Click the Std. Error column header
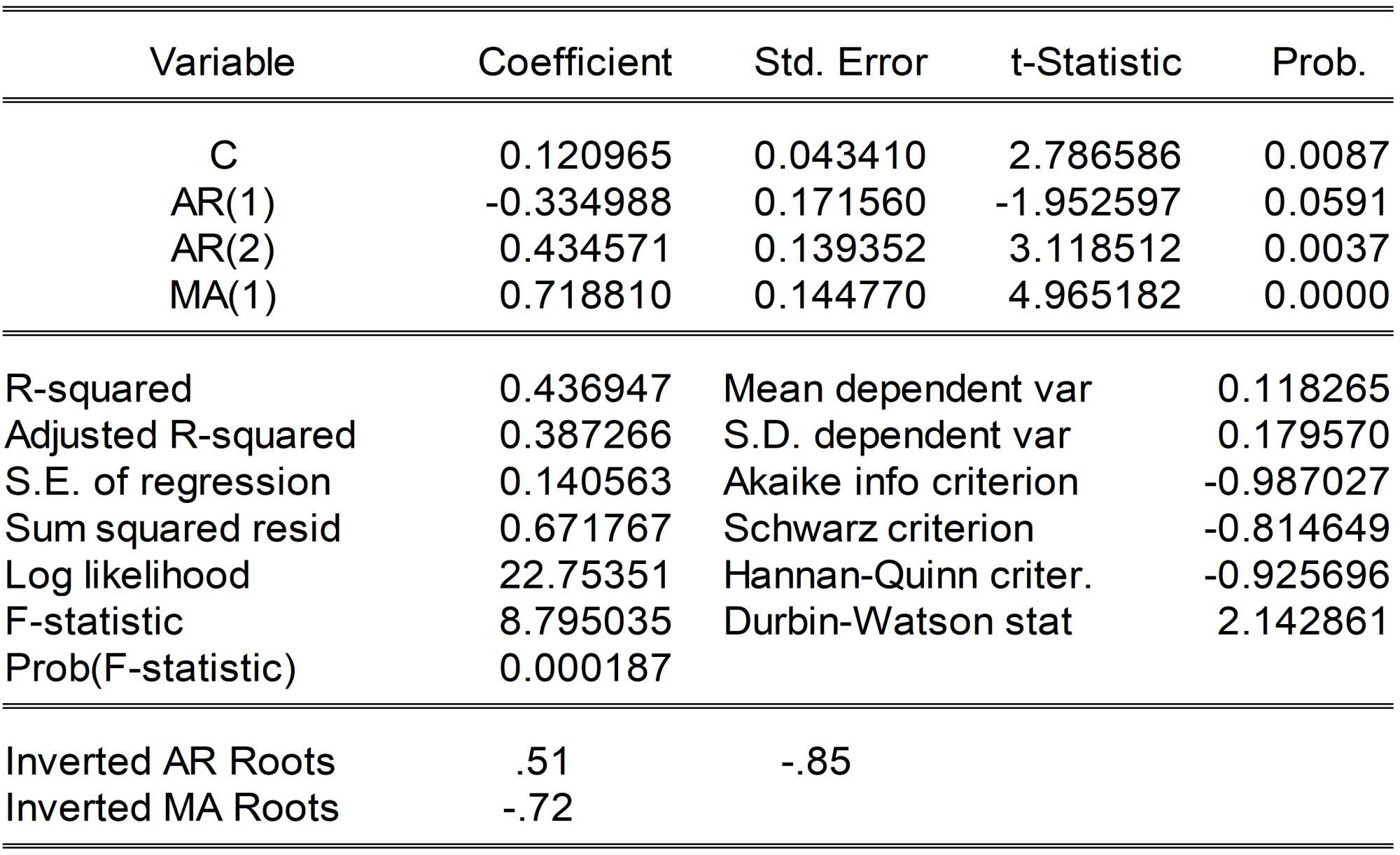 pyautogui.click(x=840, y=62)
